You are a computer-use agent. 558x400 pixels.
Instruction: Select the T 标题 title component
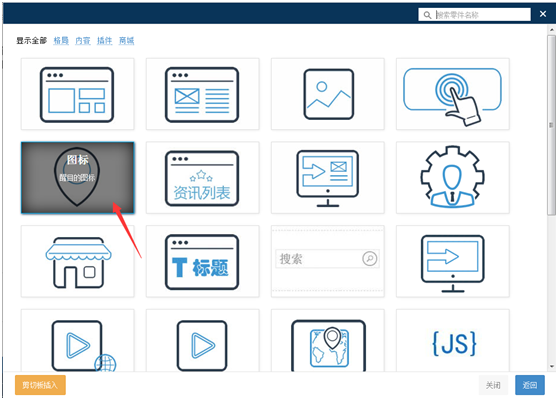(x=202, y=261)
